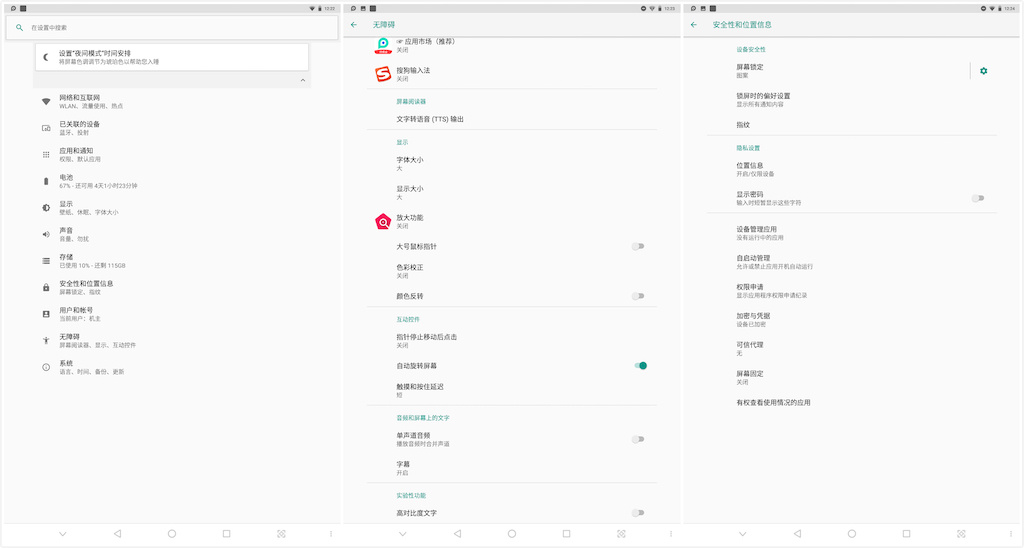Screen dimensions: 1024x548
Task: Open the 字体大小 setting
Action: click(x=410, y=164)
